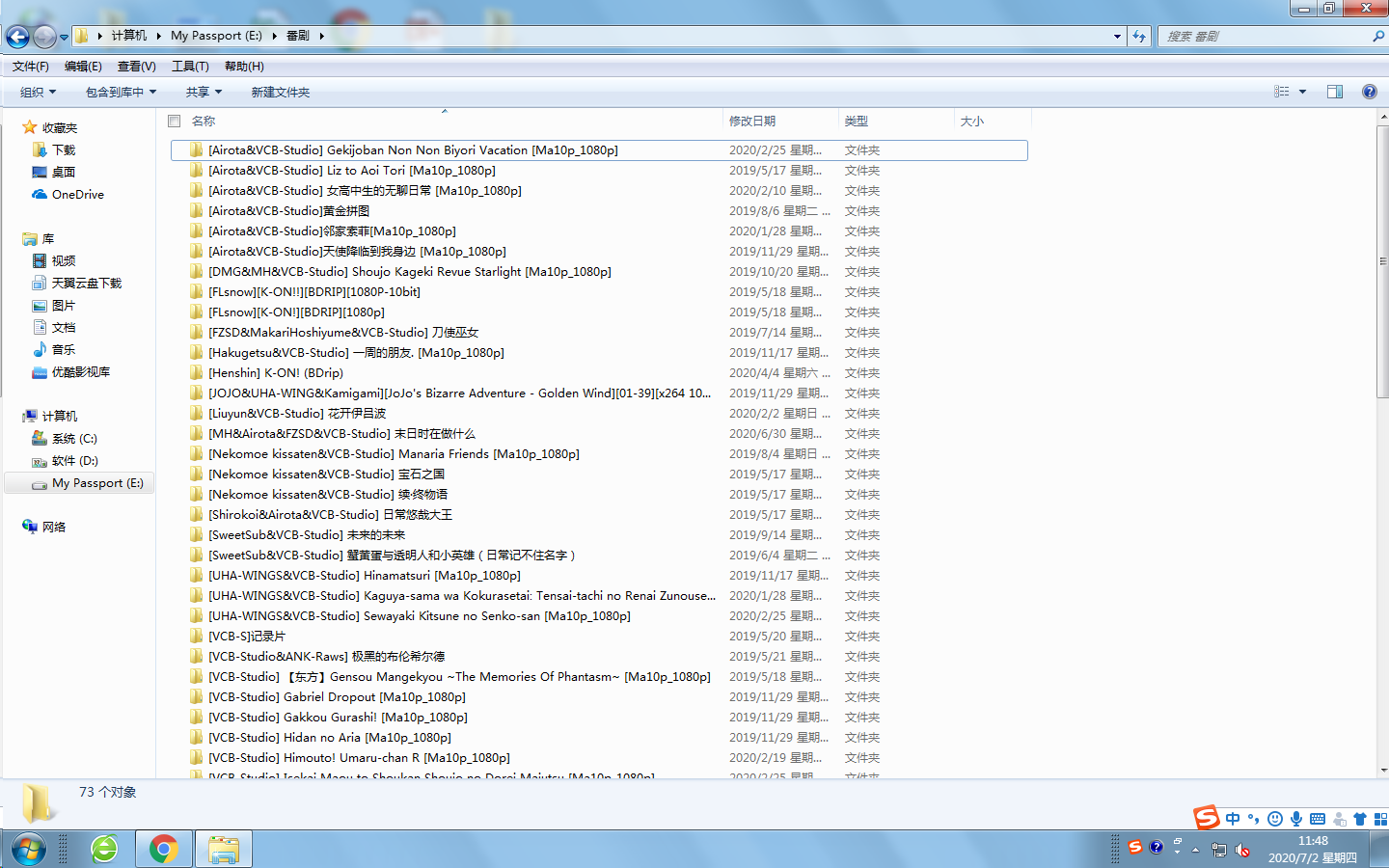Toggle the preview pane icon
Image resolution: width=1389 pixels, height=868 pixels.
click(x=1335, y=92)
